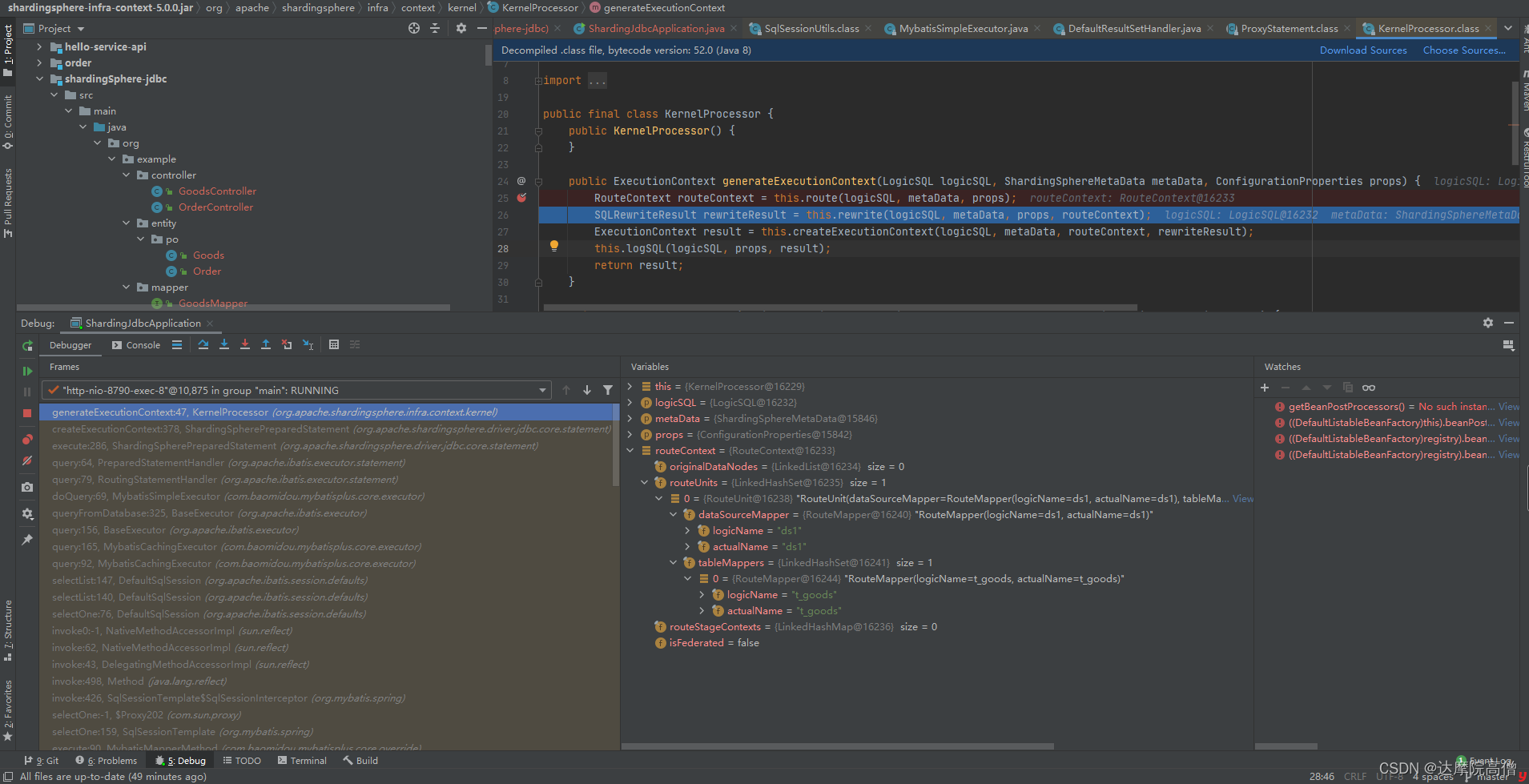Hide the Project tool window

(x=482, y=28)
